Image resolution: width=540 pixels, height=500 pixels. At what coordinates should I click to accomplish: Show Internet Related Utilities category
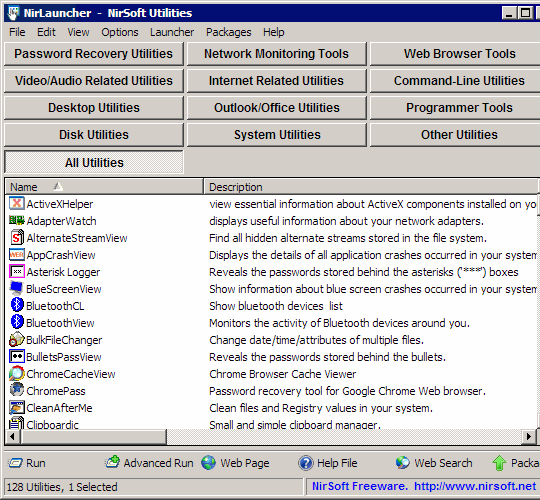click(277, 81)
